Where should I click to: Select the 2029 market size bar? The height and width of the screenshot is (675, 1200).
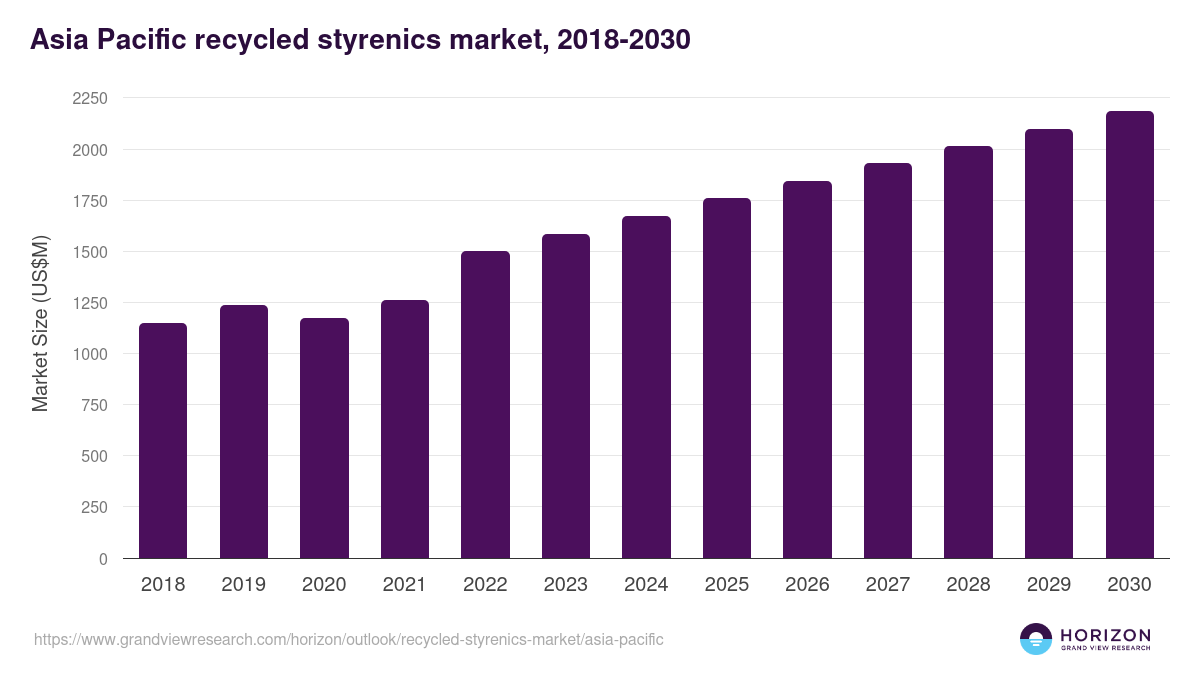pos(1049,344)
